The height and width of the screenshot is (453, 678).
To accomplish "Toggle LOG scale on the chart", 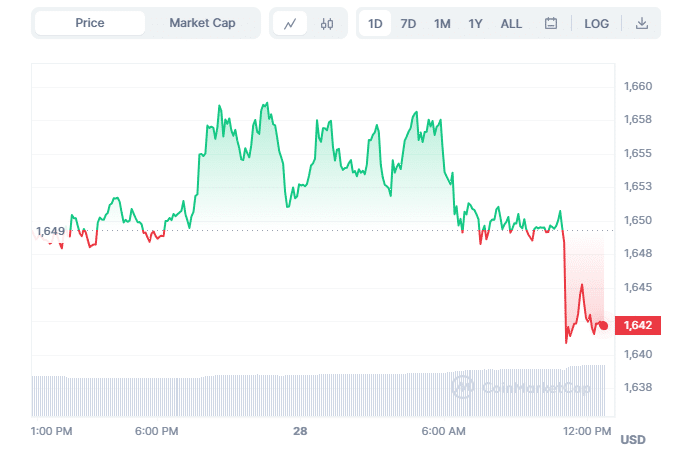I will click(x=597, y=23).
